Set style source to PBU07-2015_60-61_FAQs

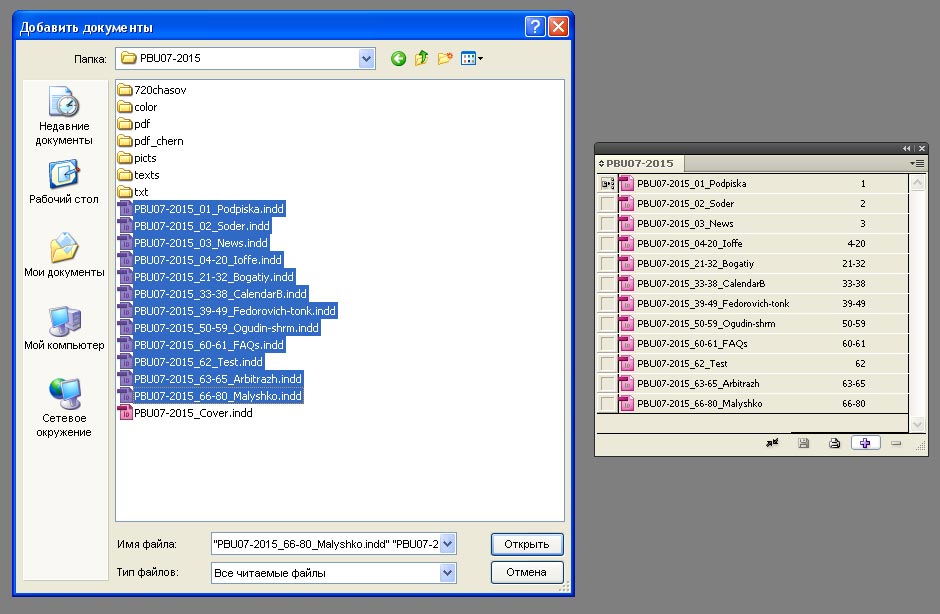click(607, 344)
